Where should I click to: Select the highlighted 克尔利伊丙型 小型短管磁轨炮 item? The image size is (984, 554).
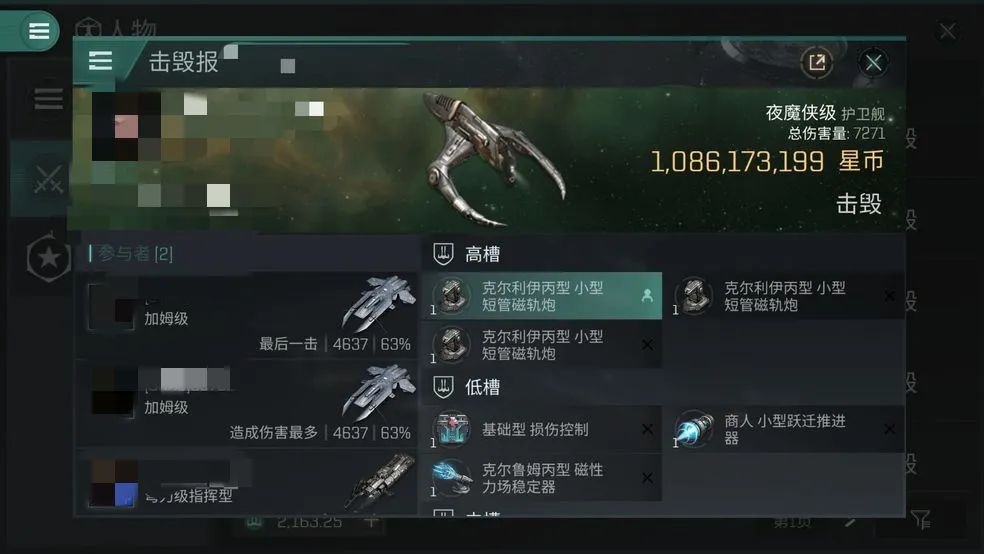pyautogui.click(x=543, y=296)
